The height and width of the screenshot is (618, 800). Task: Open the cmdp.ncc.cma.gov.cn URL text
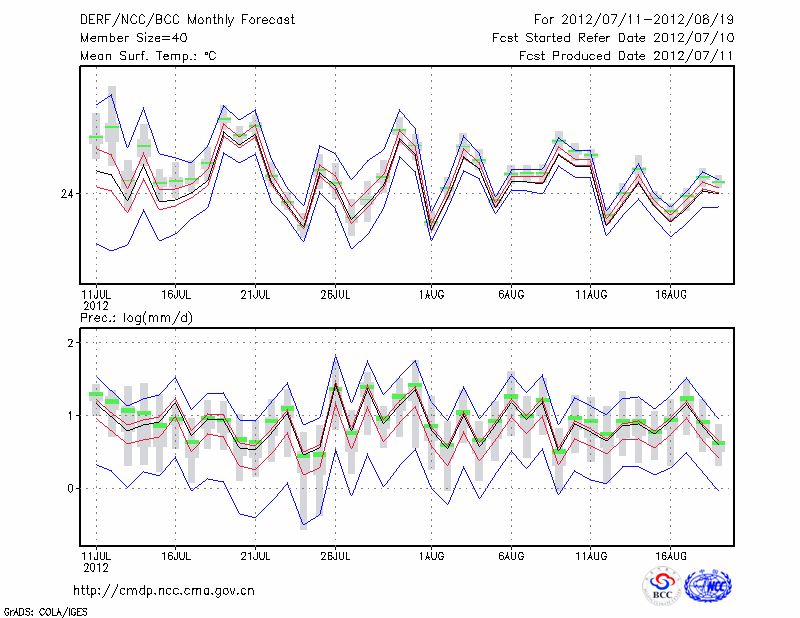point(164,590)
